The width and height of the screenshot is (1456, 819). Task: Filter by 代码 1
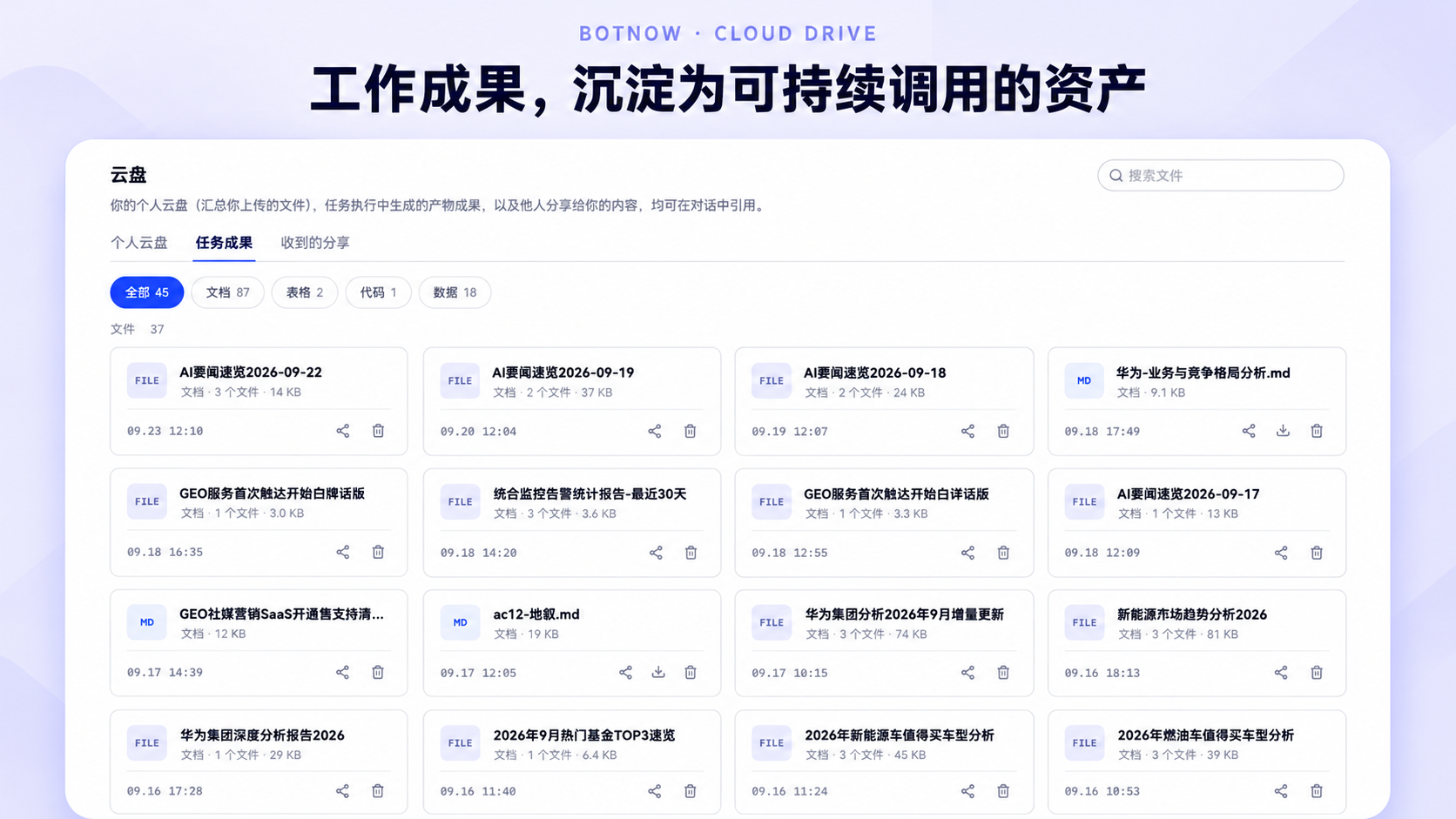(378, 292)
